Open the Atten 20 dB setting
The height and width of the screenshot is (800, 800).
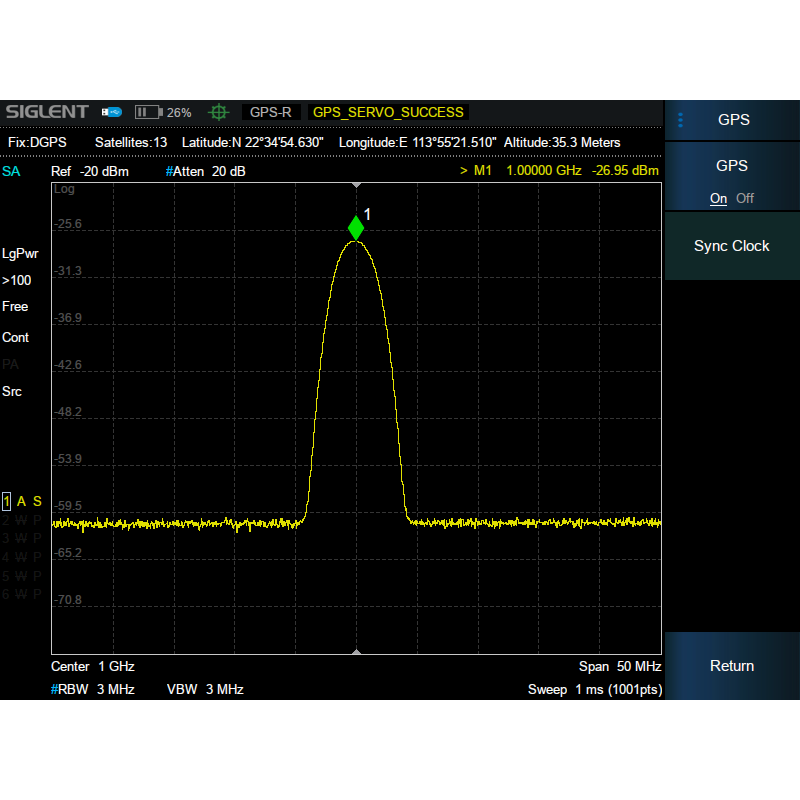click(206, 171)
